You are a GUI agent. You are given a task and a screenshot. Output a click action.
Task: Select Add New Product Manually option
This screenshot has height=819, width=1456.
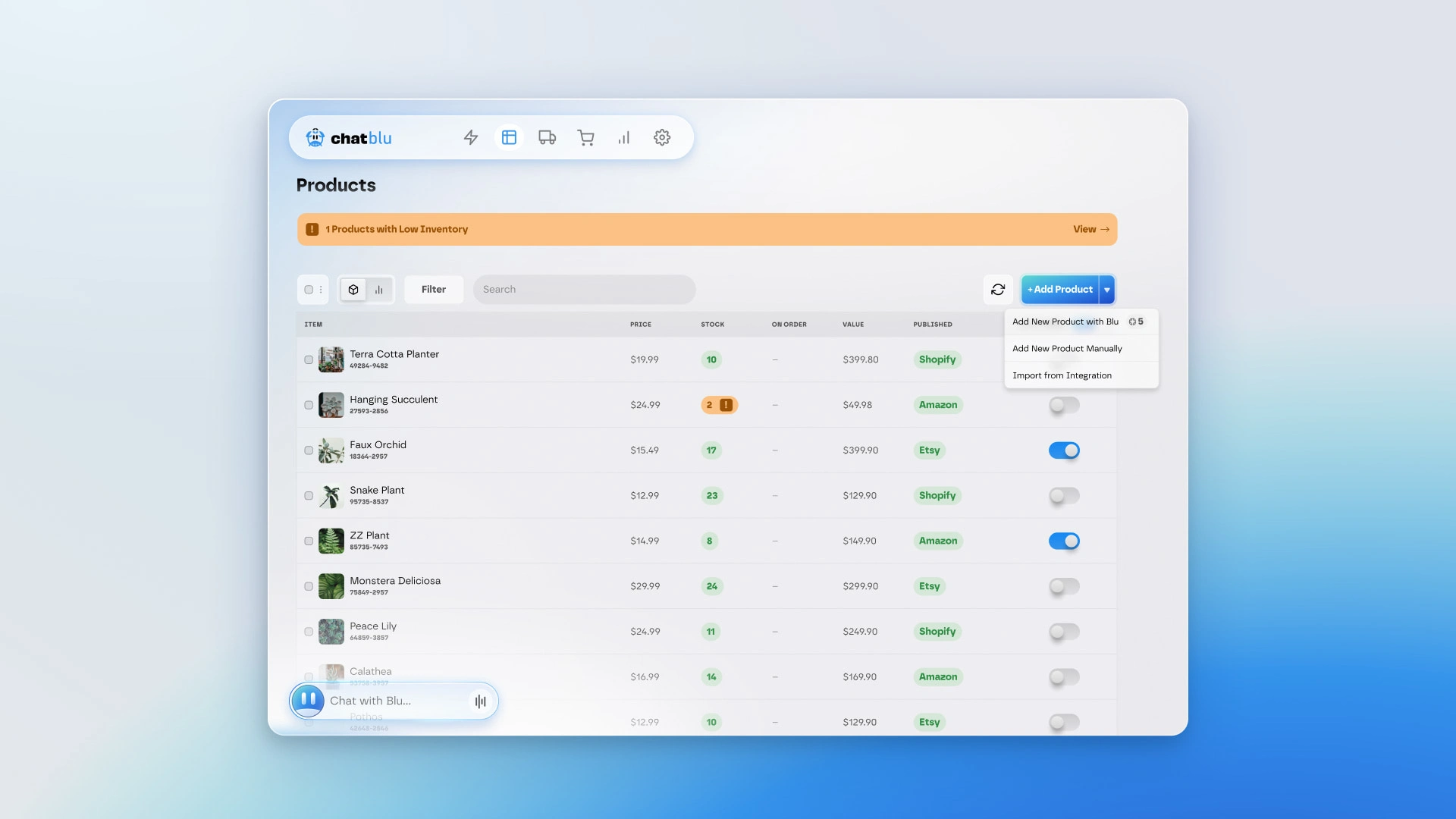point(1067,349)
